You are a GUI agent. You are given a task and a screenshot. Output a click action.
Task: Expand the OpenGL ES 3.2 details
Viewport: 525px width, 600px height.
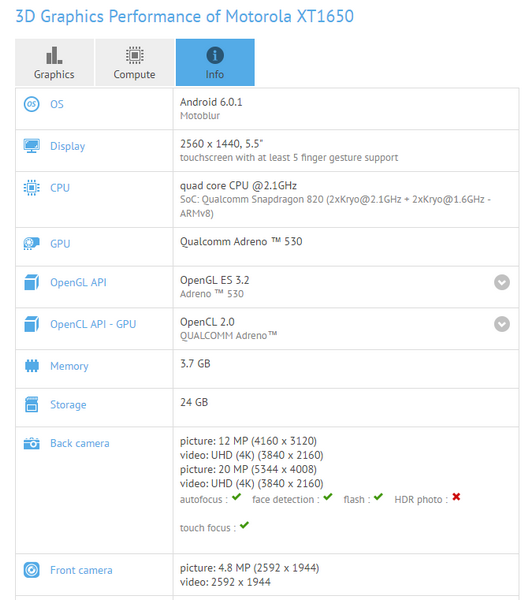[502, 282]
